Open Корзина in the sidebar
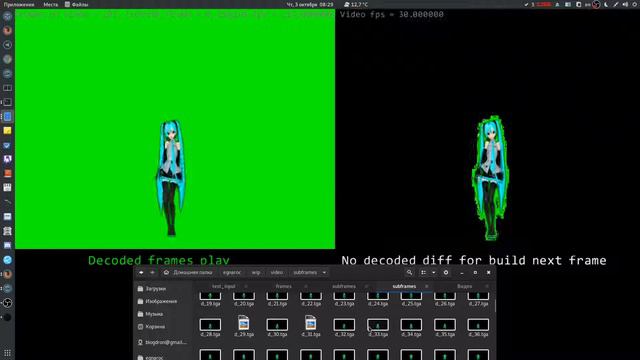 [x=151, y=327]
